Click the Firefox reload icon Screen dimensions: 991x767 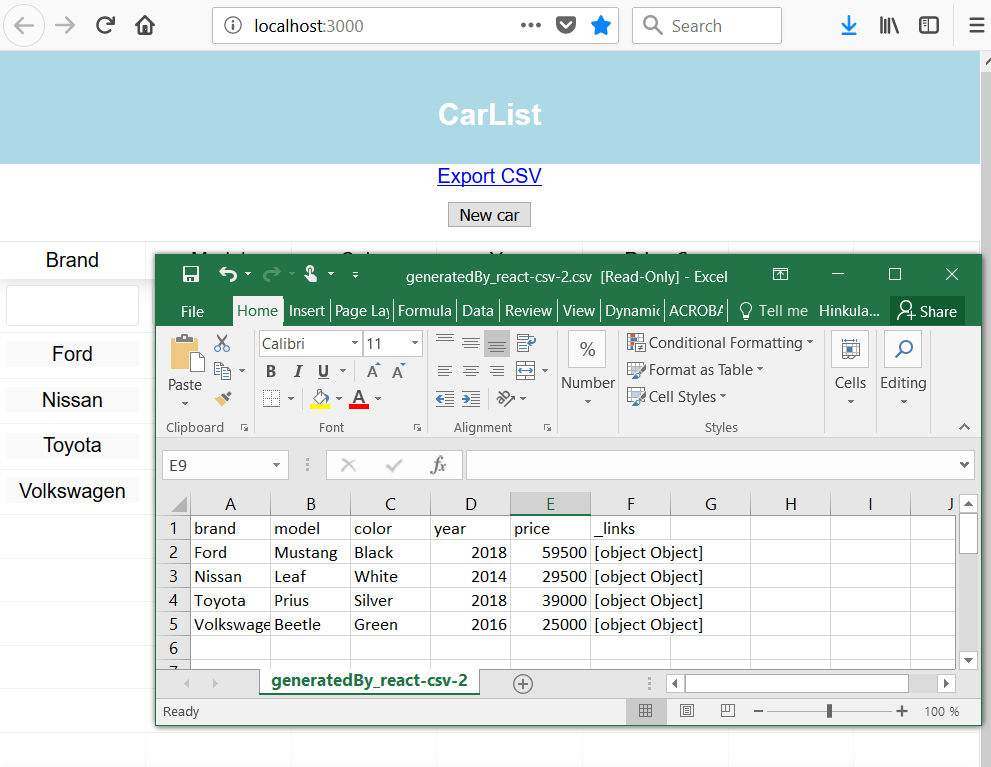(105, 25)
